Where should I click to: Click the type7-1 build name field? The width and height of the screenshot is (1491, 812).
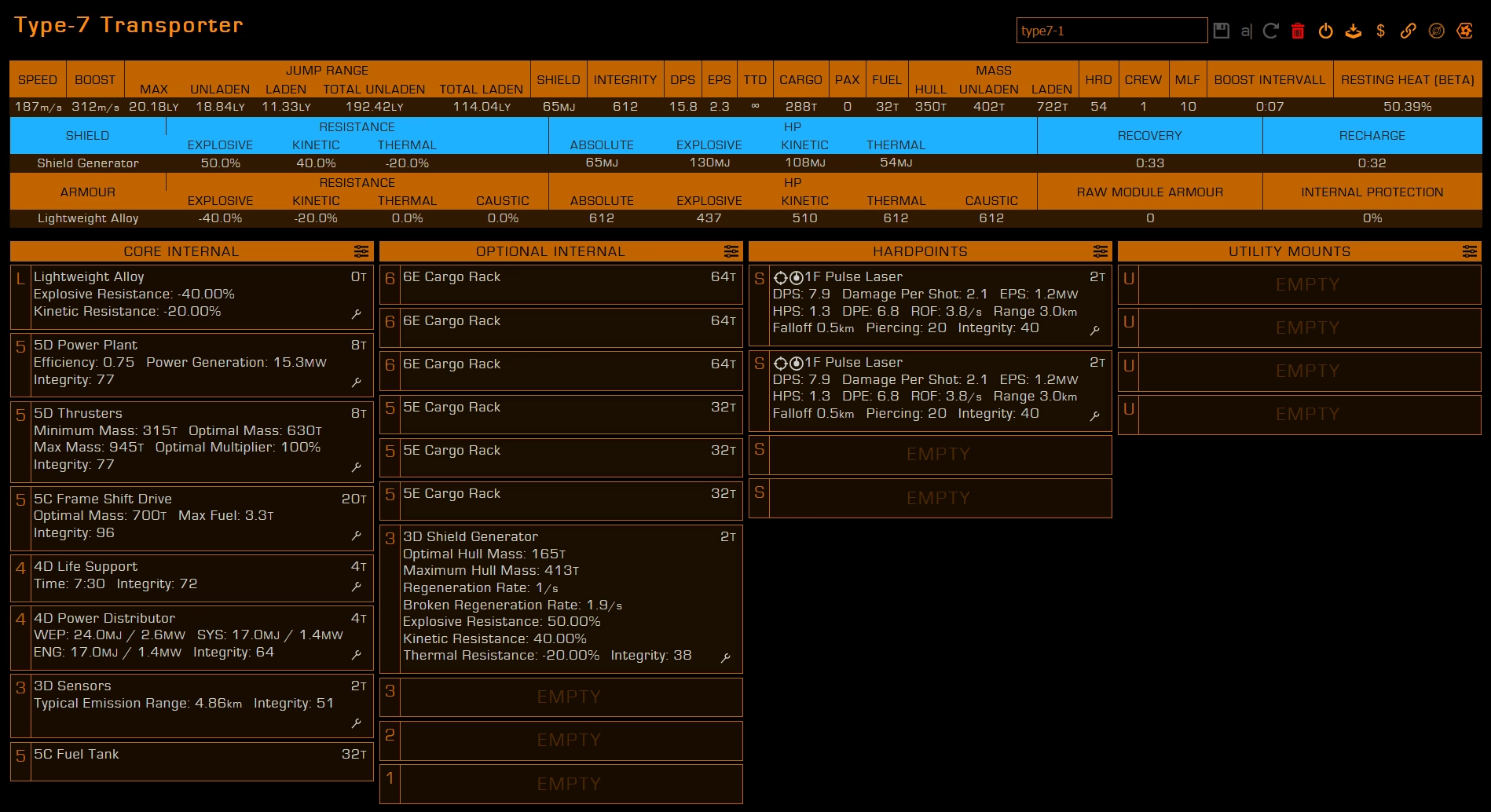pos(1111,31)
